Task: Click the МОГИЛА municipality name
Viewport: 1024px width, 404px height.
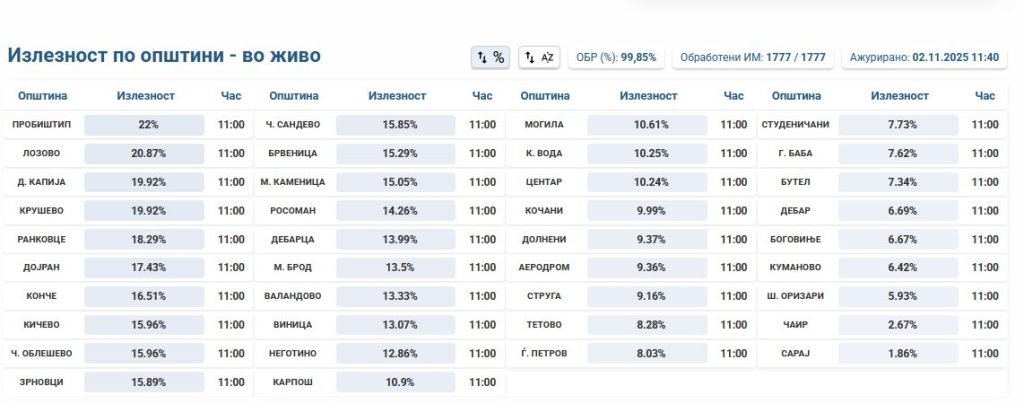Action: point(545,125)
